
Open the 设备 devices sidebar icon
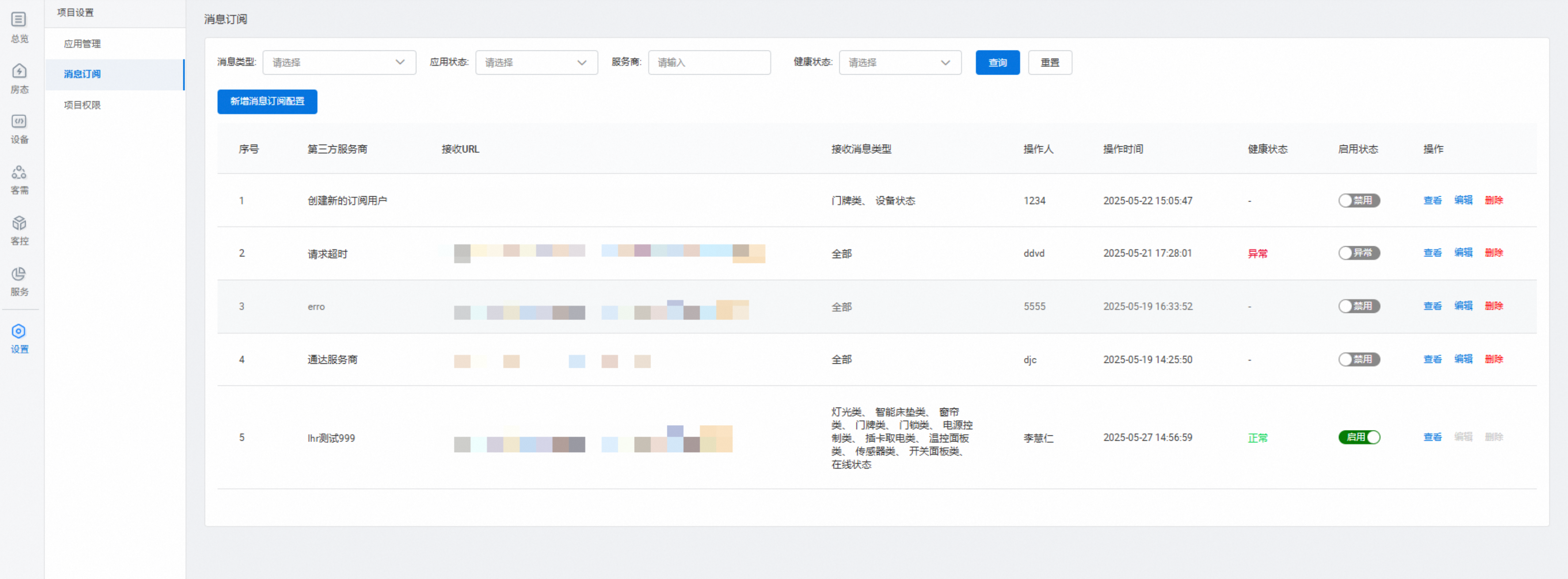point(19,129)
